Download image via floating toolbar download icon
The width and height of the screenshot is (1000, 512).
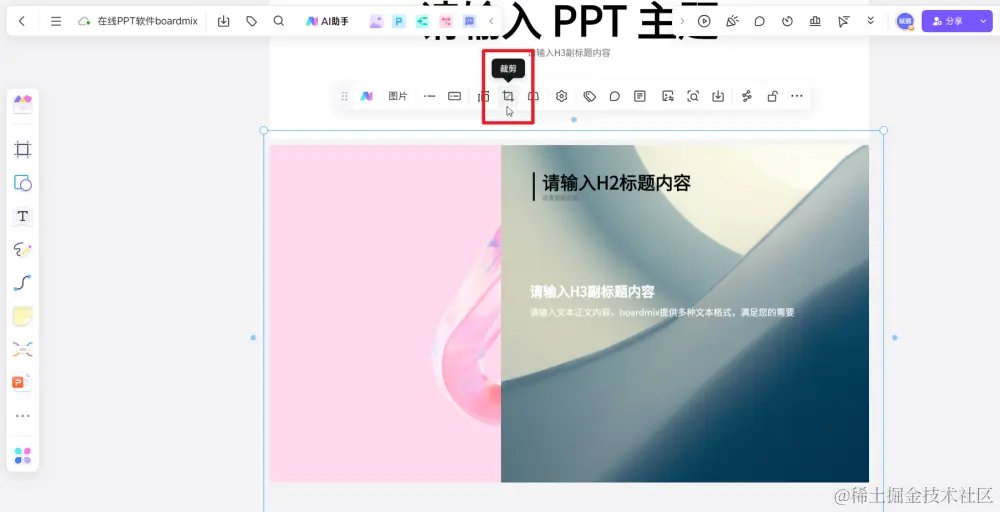pyautogui.click(x=718, y=96)
